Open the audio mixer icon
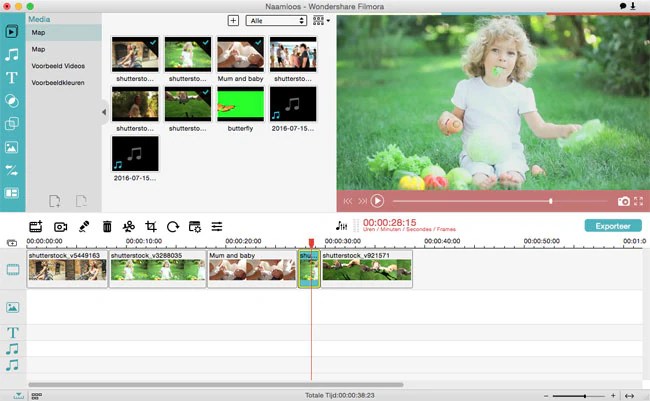The width and height of the screenshot is (650, 401). tap(341, 226)
